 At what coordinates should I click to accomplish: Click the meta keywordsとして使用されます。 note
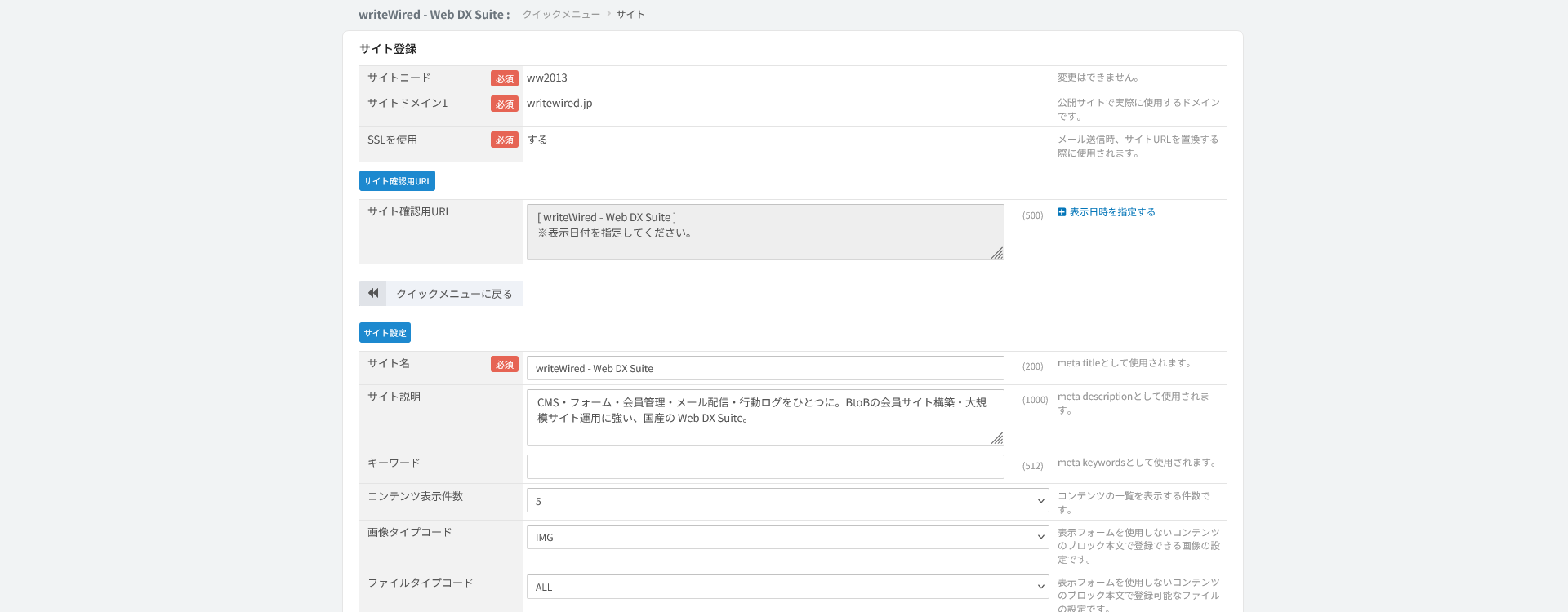(1138, 463)
